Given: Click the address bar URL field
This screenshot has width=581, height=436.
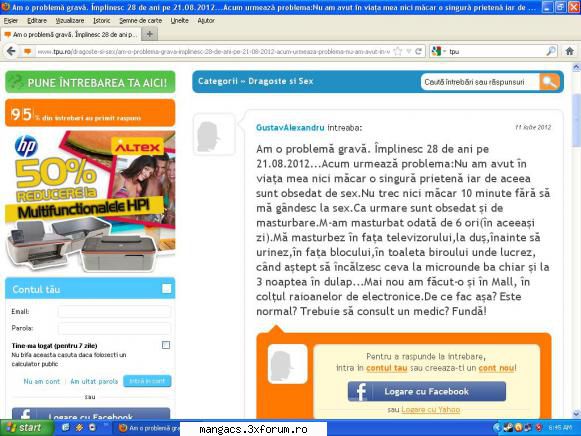Looking at the screenshot, I should [x=213, y=51].
